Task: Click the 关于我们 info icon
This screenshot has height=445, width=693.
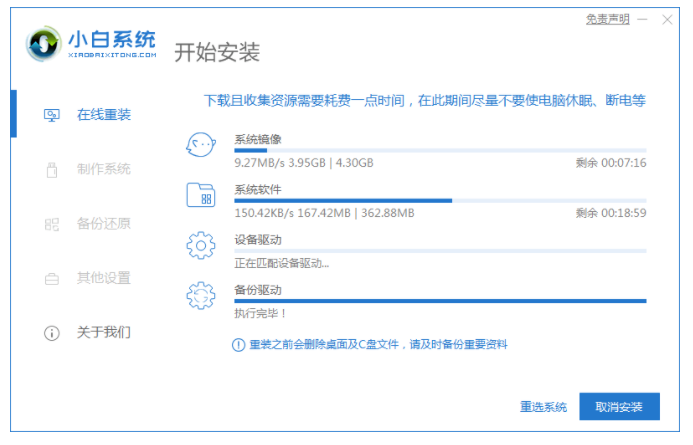Action: click(x=52, y=332)
